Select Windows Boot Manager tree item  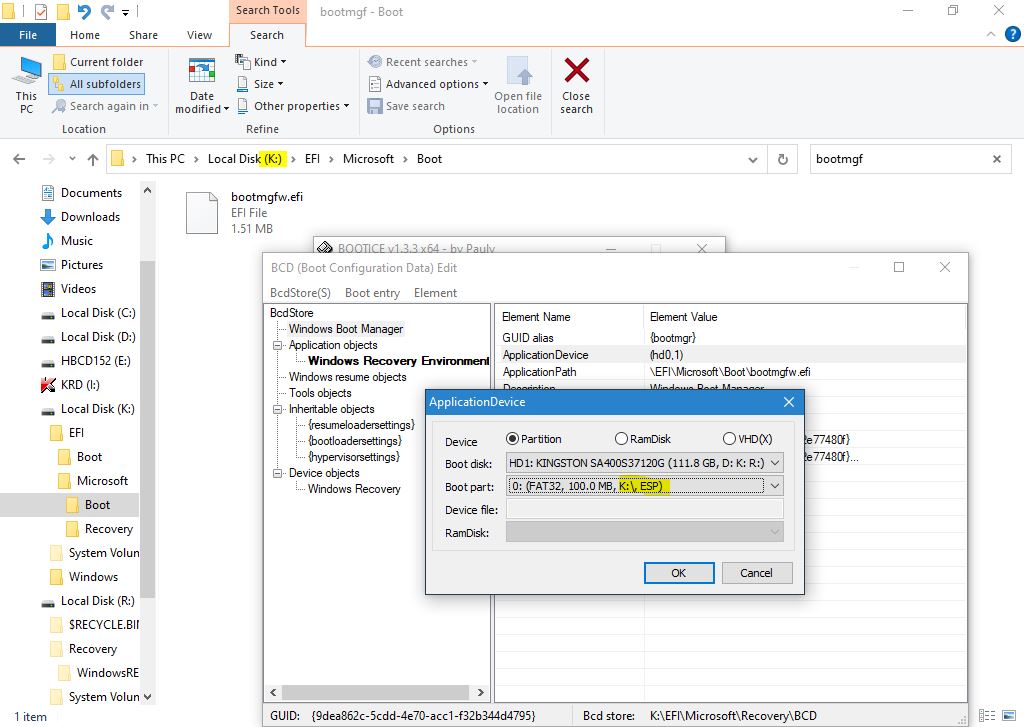(346, 329)
